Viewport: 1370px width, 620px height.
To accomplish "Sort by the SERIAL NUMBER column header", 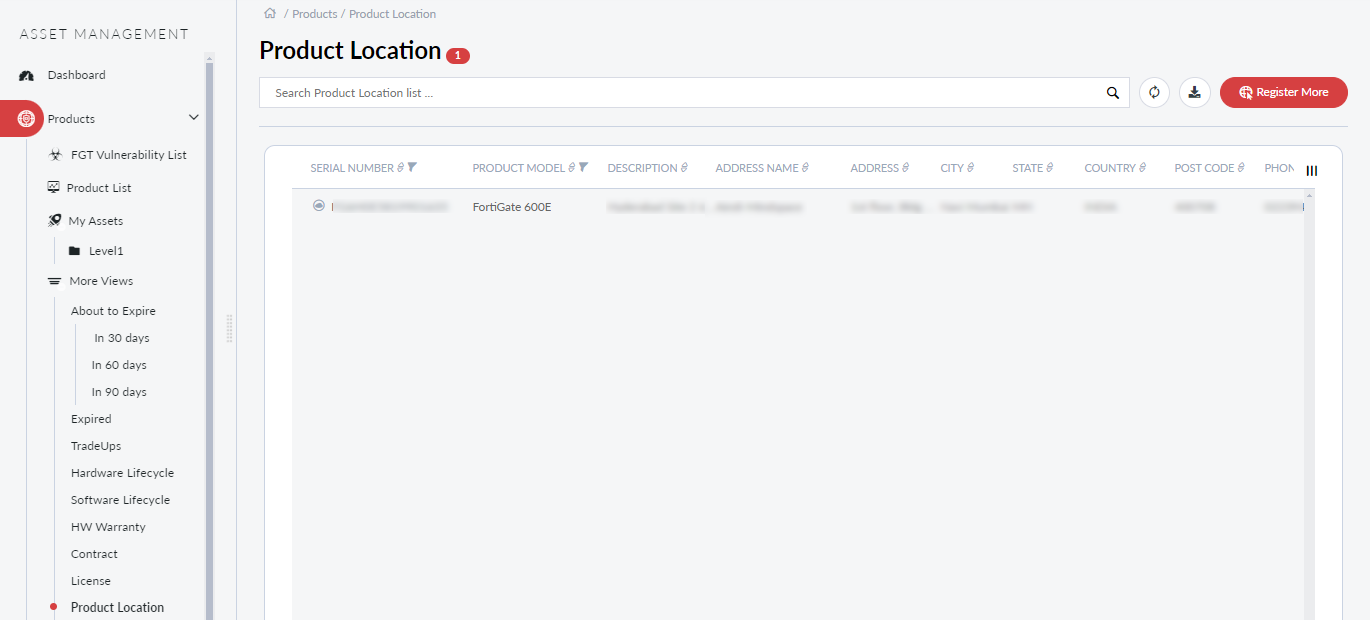I will pos(352,168).
